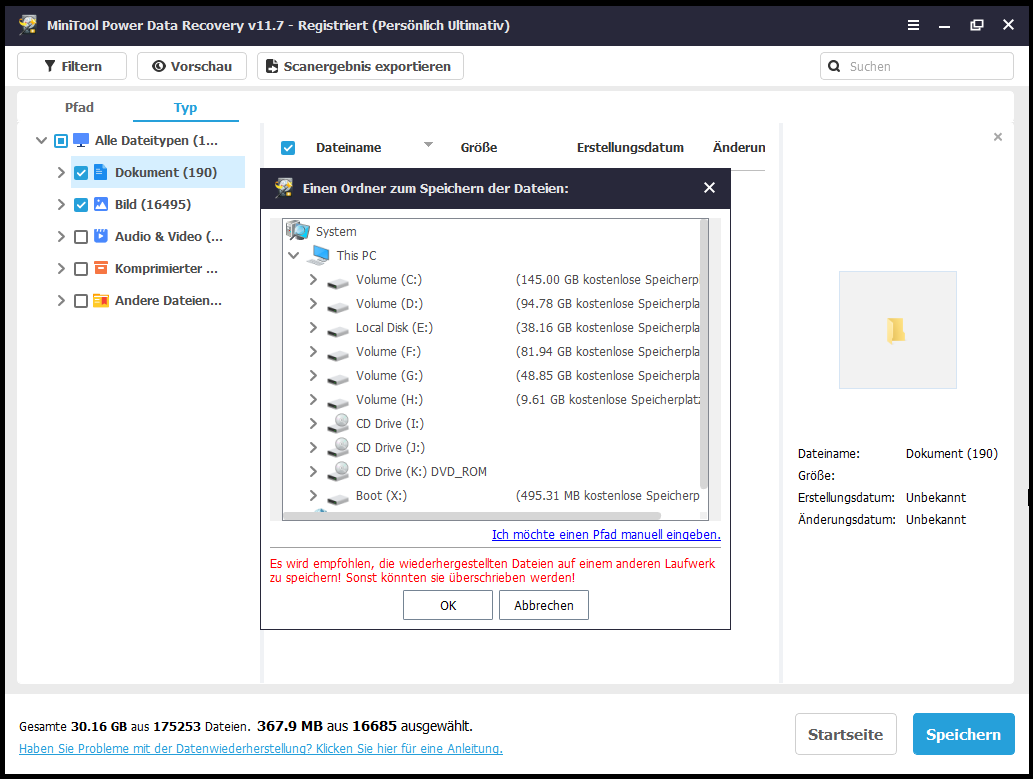Click the Komprimierter archive type icon

(101, 268)
